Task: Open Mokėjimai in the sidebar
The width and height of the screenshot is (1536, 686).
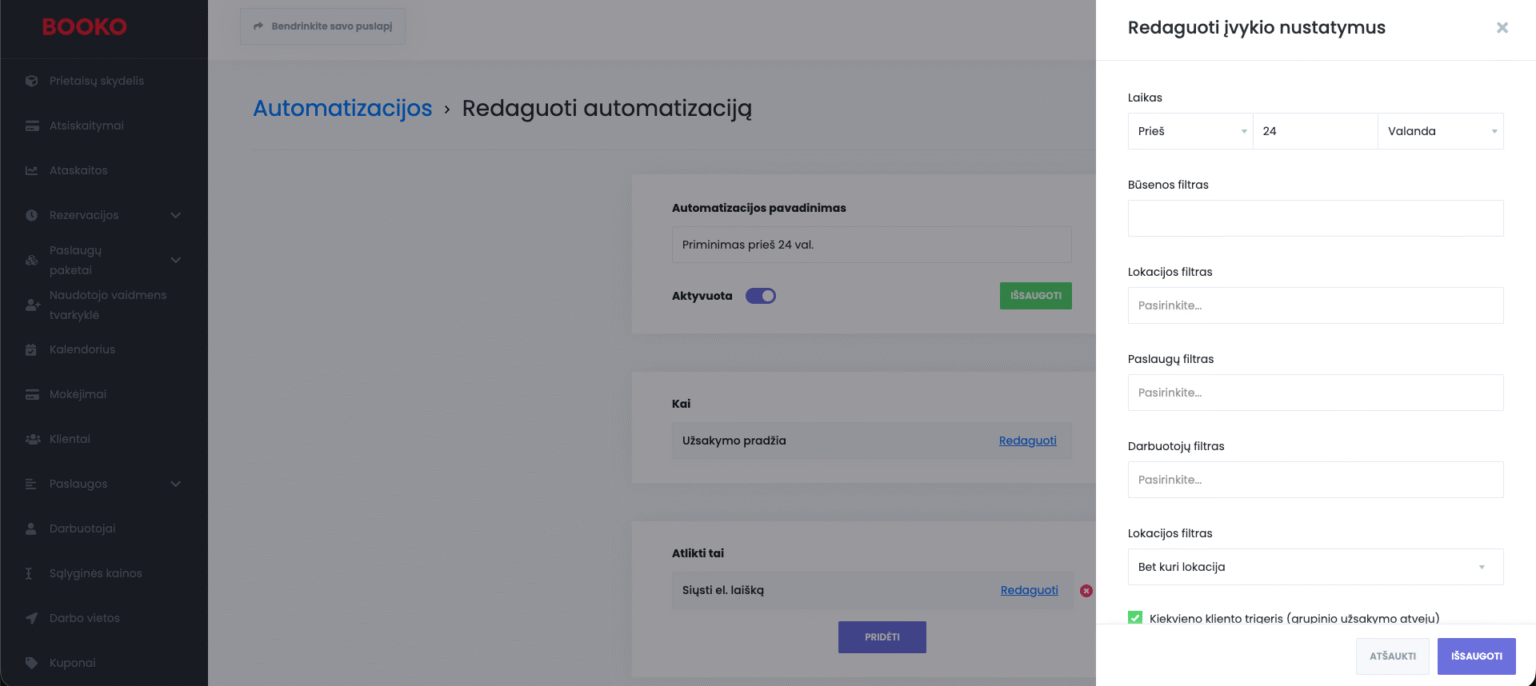Action: click(x=78, y=395)
